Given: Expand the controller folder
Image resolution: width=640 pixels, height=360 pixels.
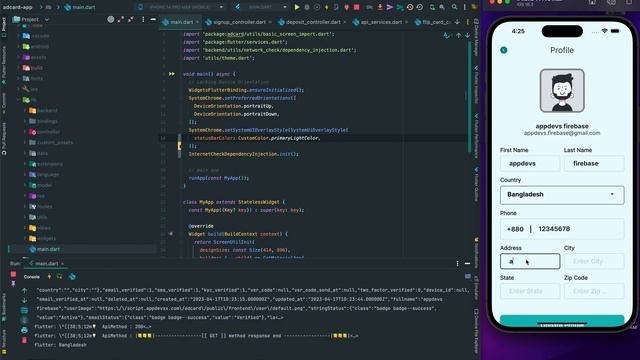Looking at the screenshot, I should coord(25,132).
